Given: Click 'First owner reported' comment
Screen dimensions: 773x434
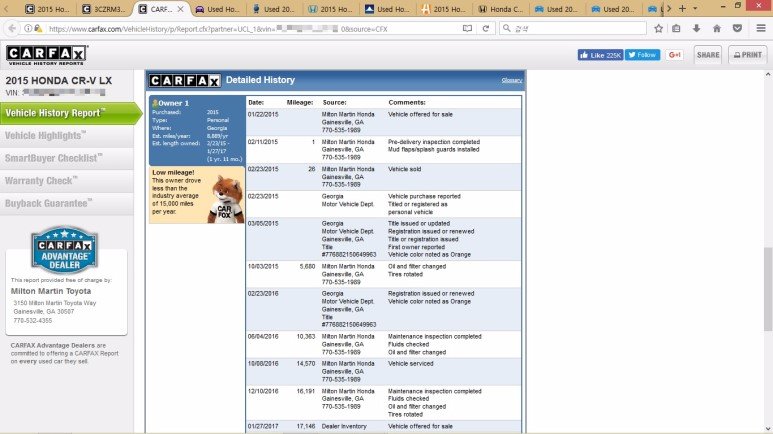Looking at the screenshot, I should (x=416, y=247).
